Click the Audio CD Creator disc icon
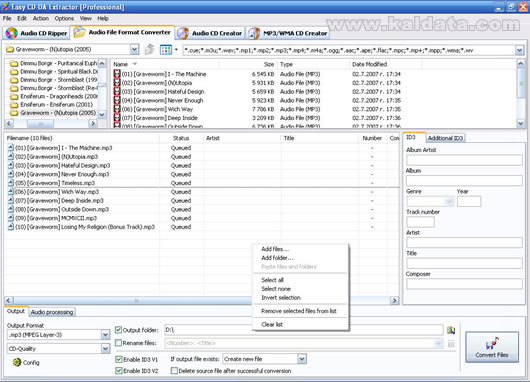530x382 pixels. [183, 33]
